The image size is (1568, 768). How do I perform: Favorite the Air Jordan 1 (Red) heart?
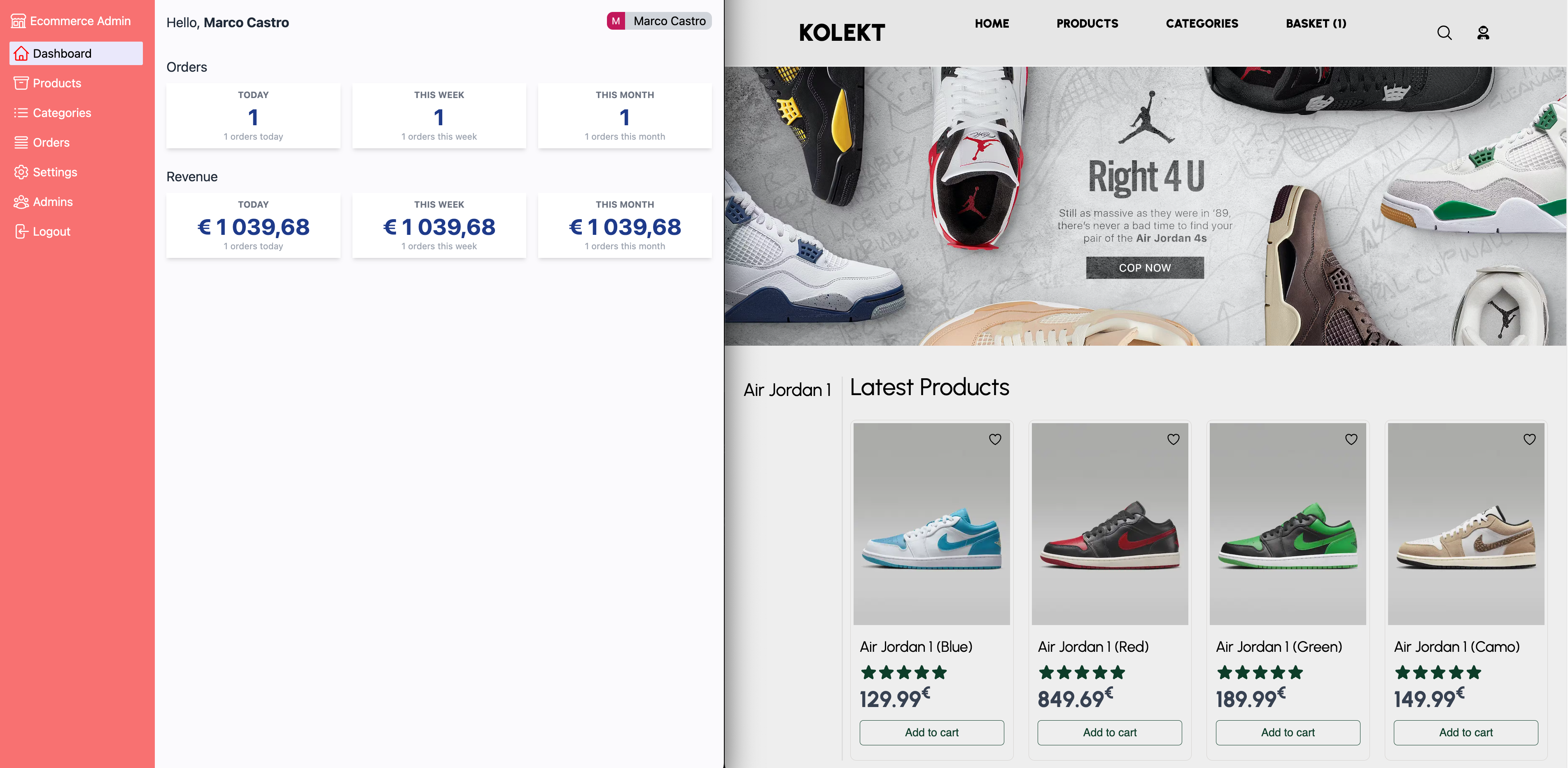point(1174,439)
